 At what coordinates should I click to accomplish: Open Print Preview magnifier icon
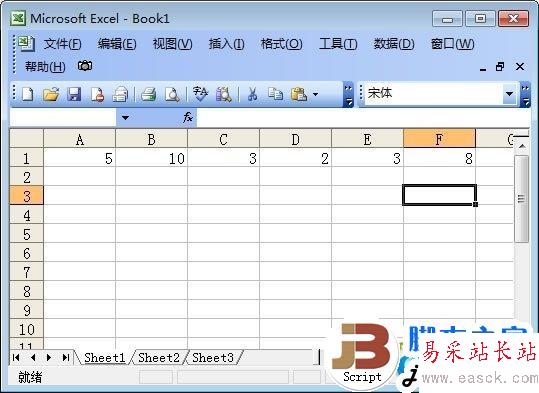click(x=172, y=94)
